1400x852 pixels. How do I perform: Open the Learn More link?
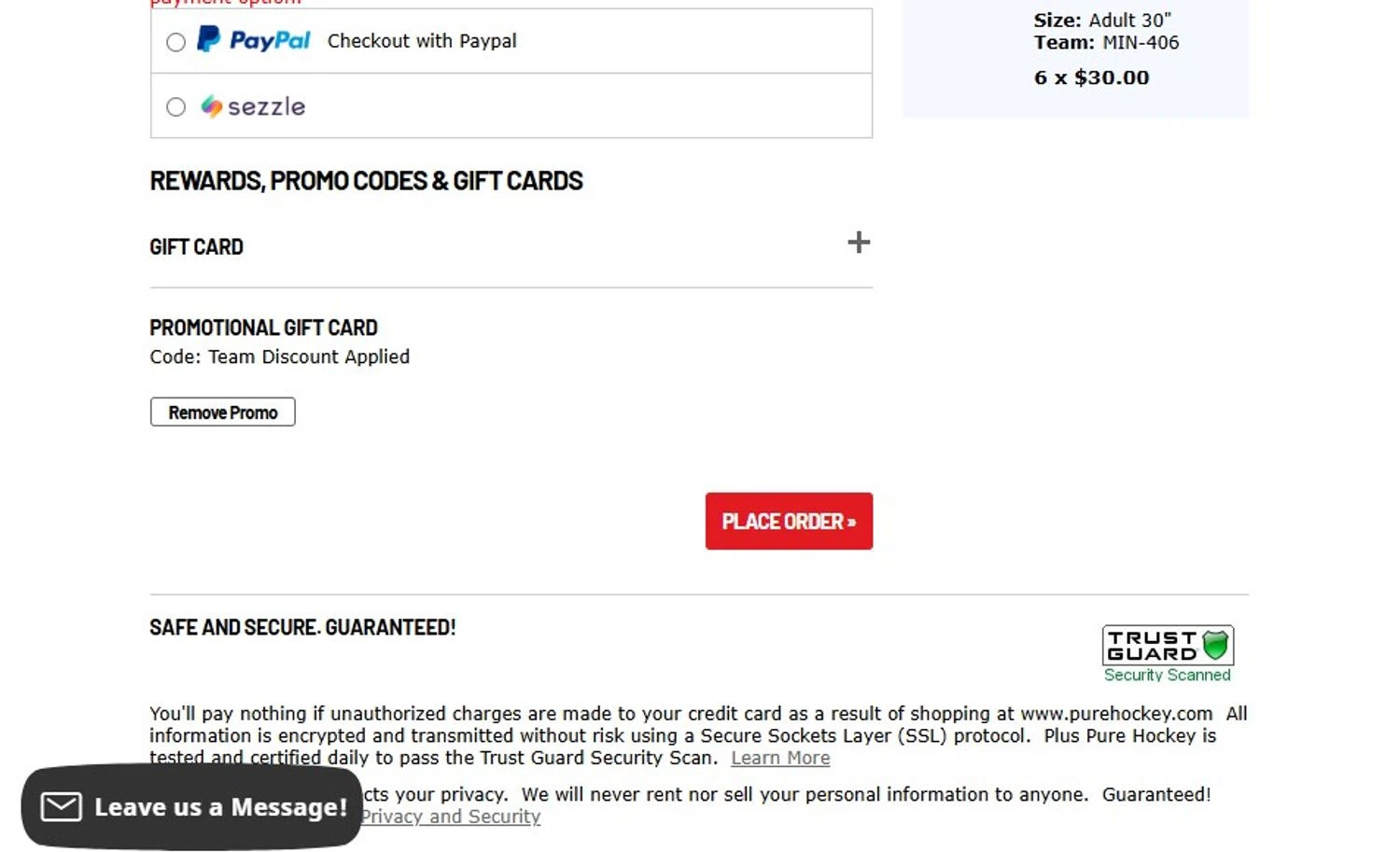point(780,758)
